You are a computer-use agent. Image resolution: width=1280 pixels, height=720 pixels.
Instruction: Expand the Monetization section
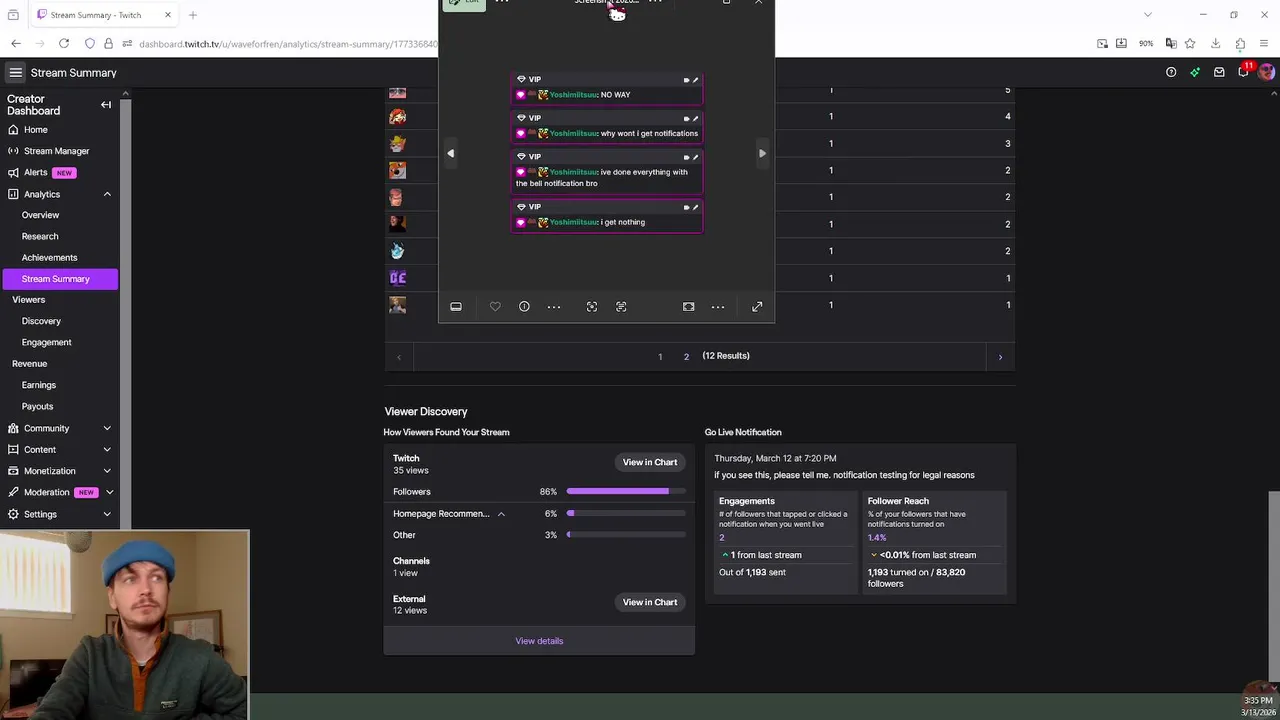click(x=107, y=471)
